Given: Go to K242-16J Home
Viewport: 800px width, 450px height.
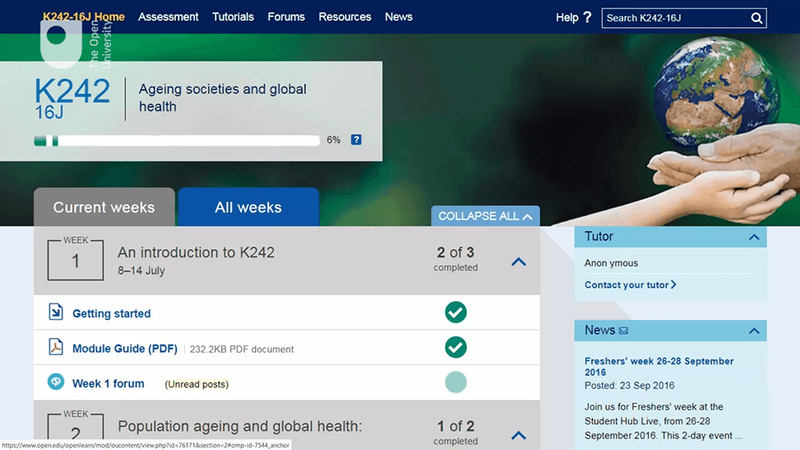Looking at the screenshot, I should 84,17.
